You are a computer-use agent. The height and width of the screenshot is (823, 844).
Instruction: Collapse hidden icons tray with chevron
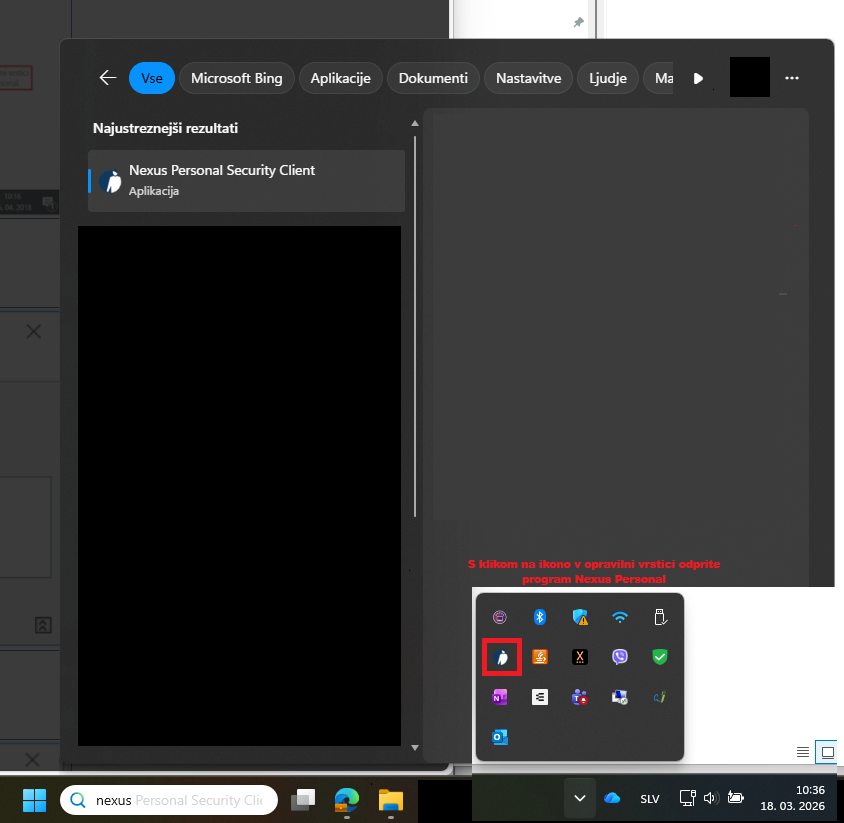pyautogui.click(x=579, y=798)
